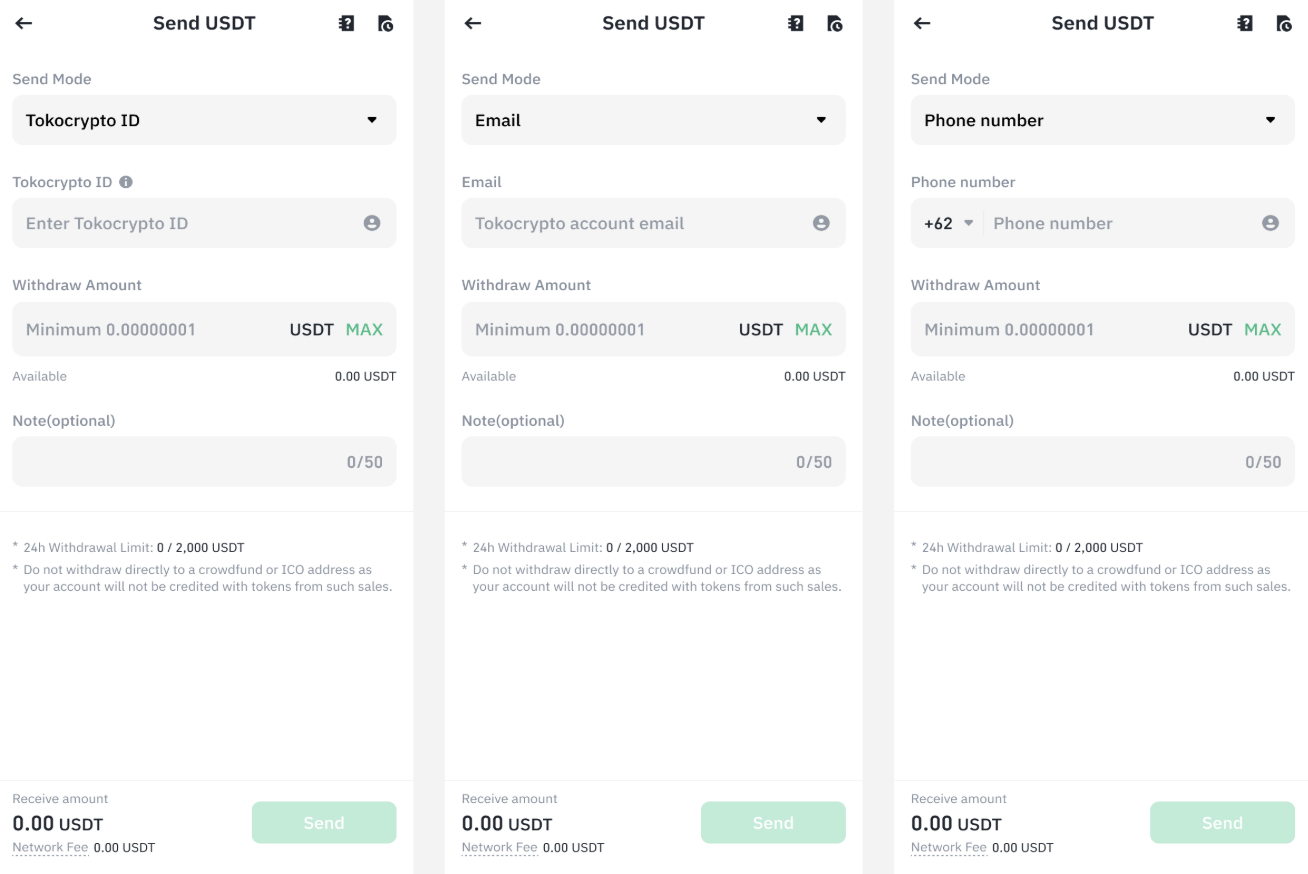Image resolution: width=1308 pixels, height=874 pixels.
Task: Expand the Email send mode dropdown
Action: [653, 120]
